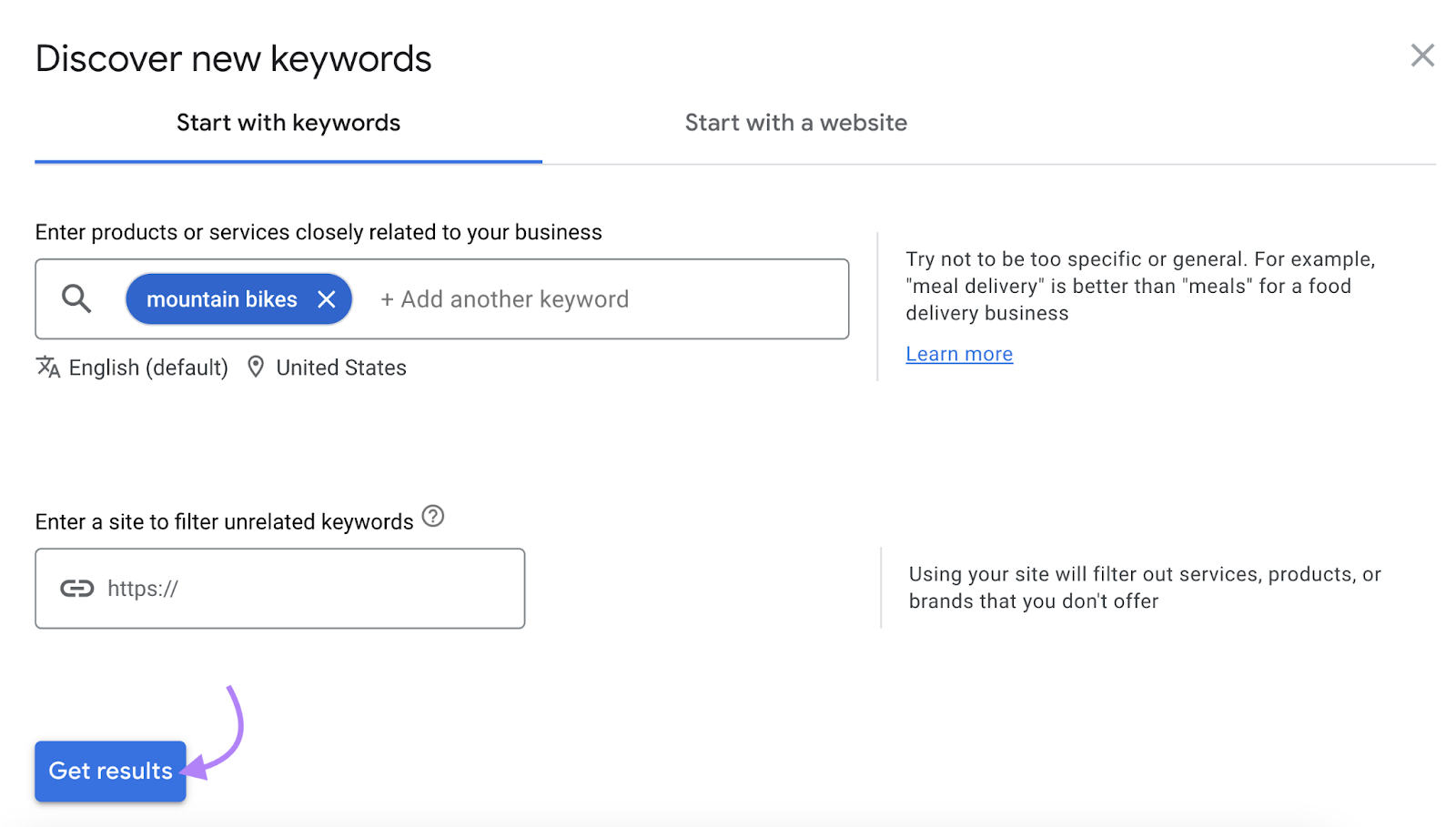This screenshot has width=1456, height=827.
Task: Click the Add another keyword input
Action: coord(505,298)
